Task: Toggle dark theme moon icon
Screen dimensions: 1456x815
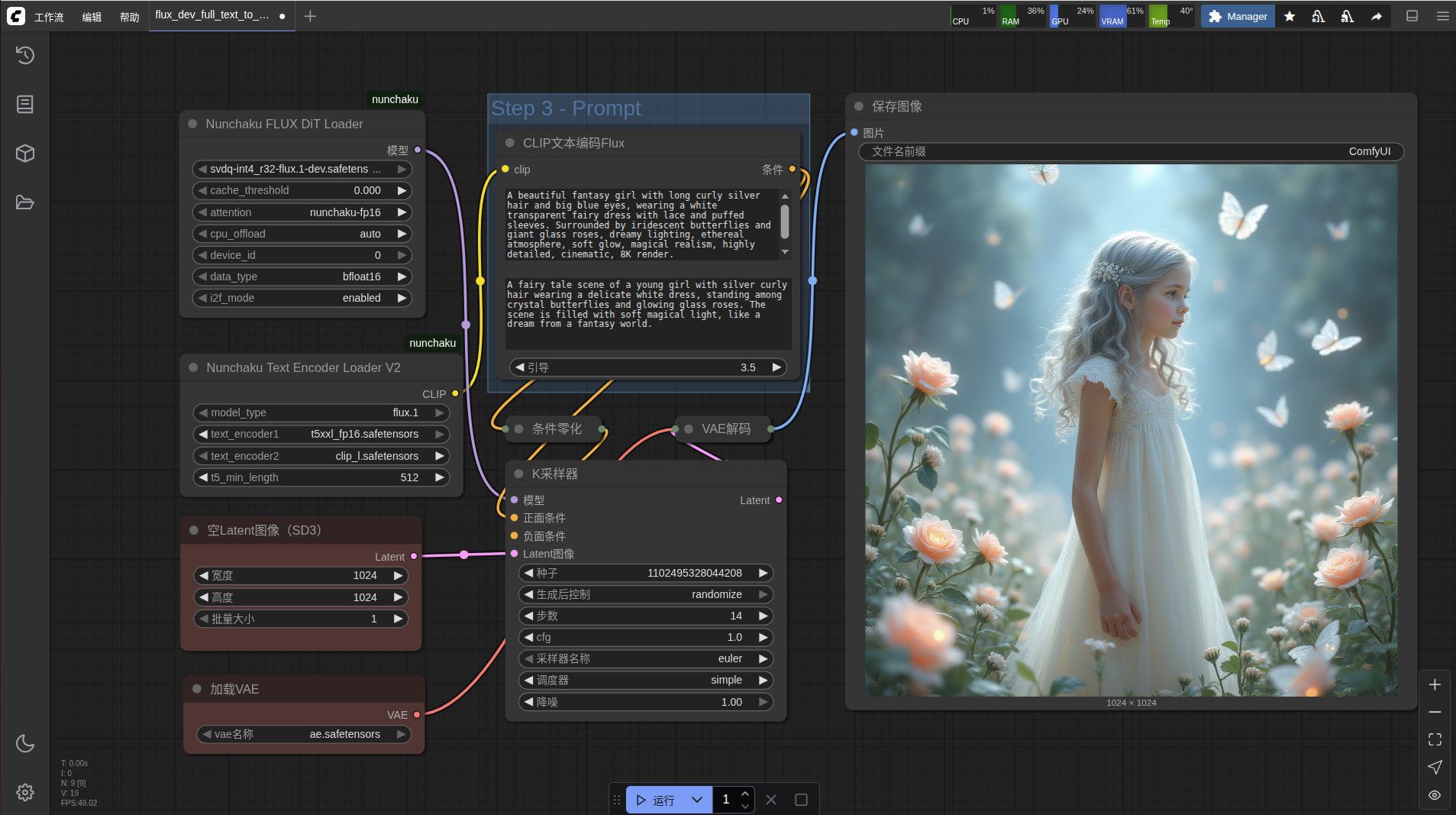Action: pyautogui.click(x=25, y=743)
